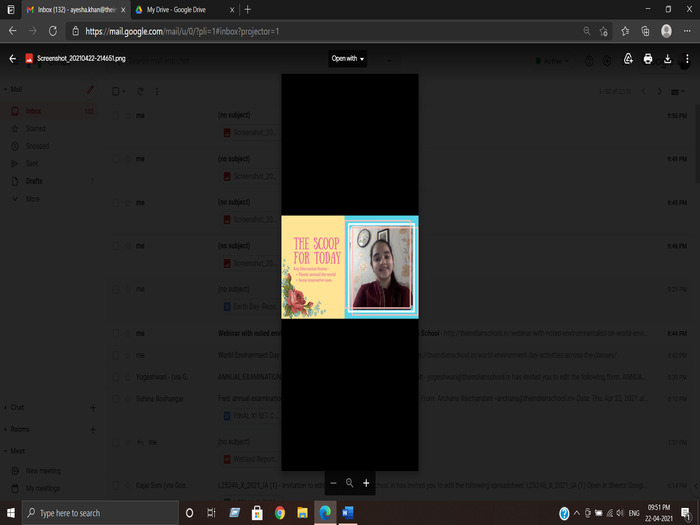Click 'New meeting' in Meet section
The height and width of the screenshot is (525, 700).
pyautogui.click(x=43, y=471)
